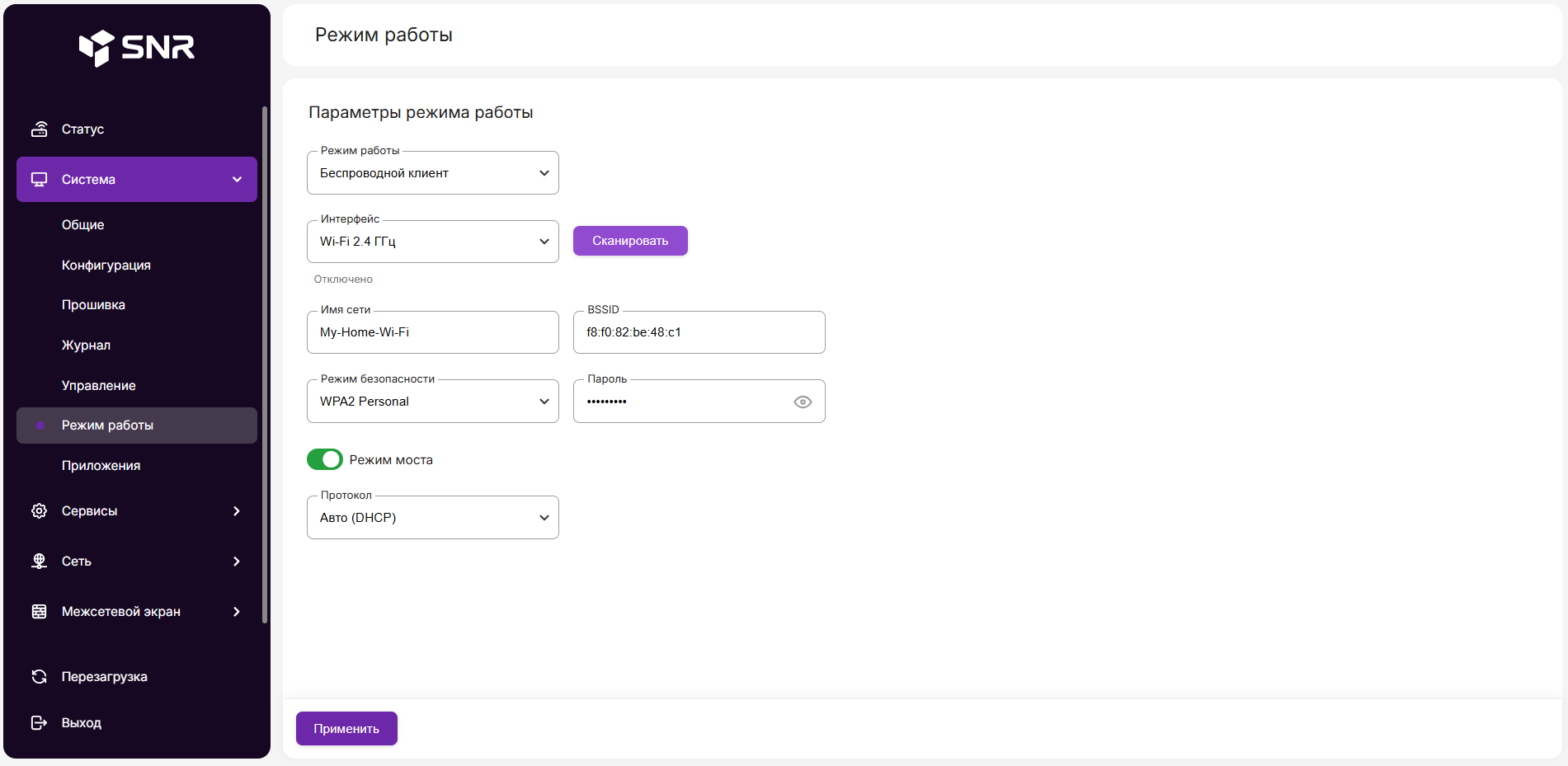1568x766 pixels.
Task: Open the Режим работы mode dropdown
Action: 432,173
